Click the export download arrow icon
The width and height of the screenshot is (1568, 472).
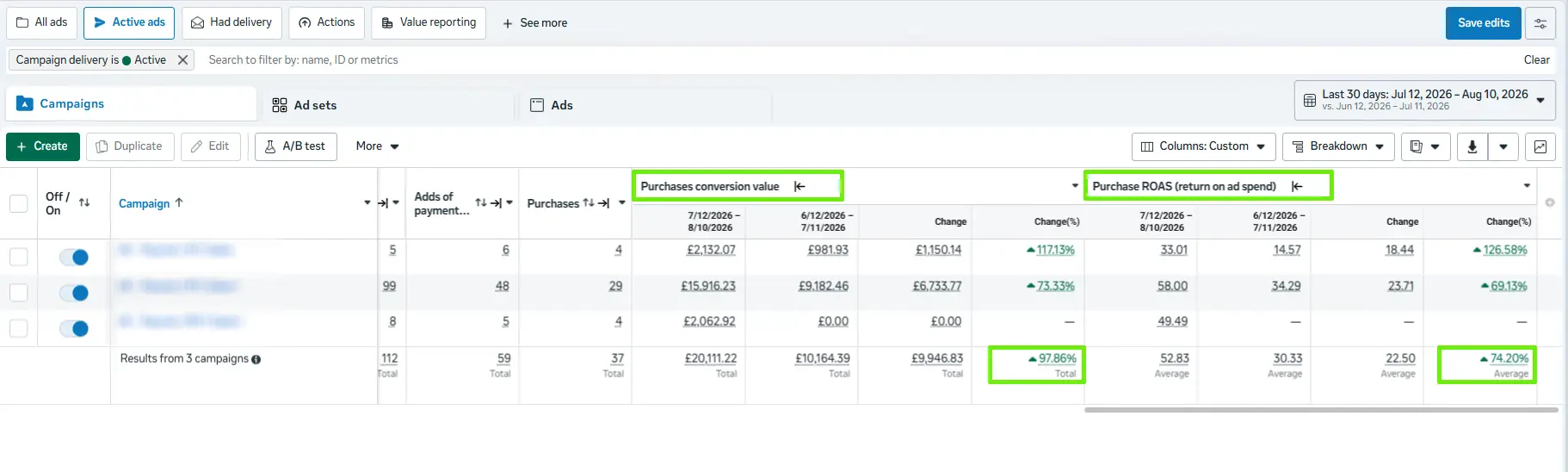click(x=1472, y=146)
